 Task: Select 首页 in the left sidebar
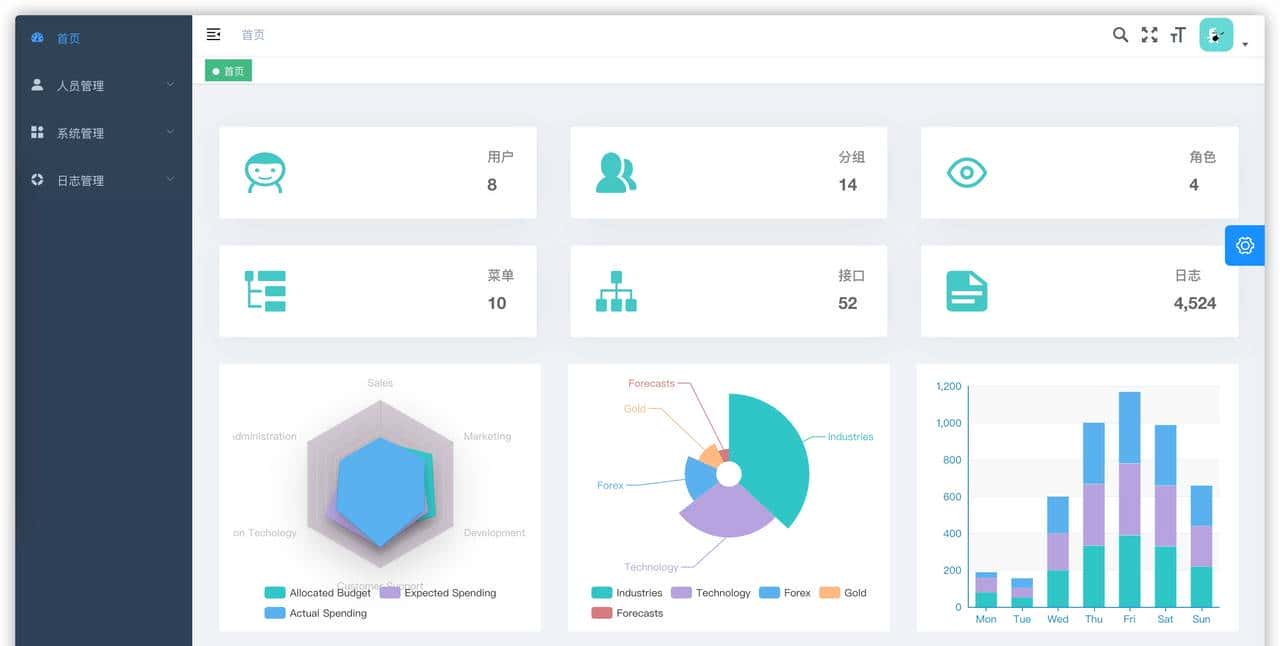tap(68, 39)
